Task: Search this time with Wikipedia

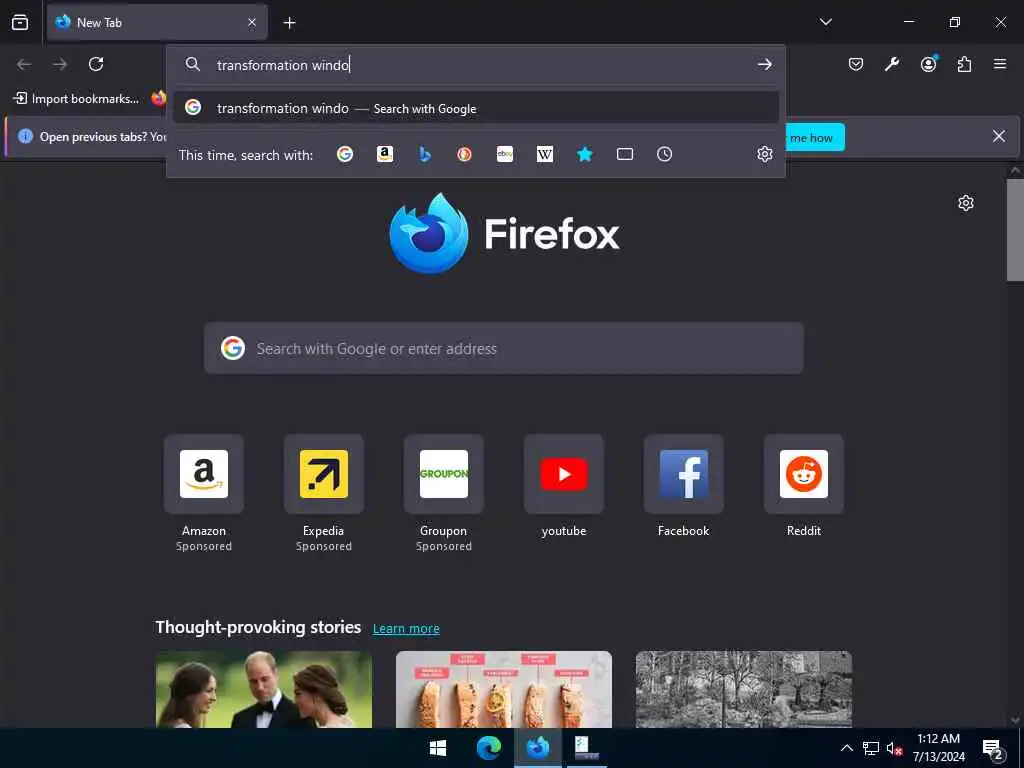Action: [x=545, y=154]
